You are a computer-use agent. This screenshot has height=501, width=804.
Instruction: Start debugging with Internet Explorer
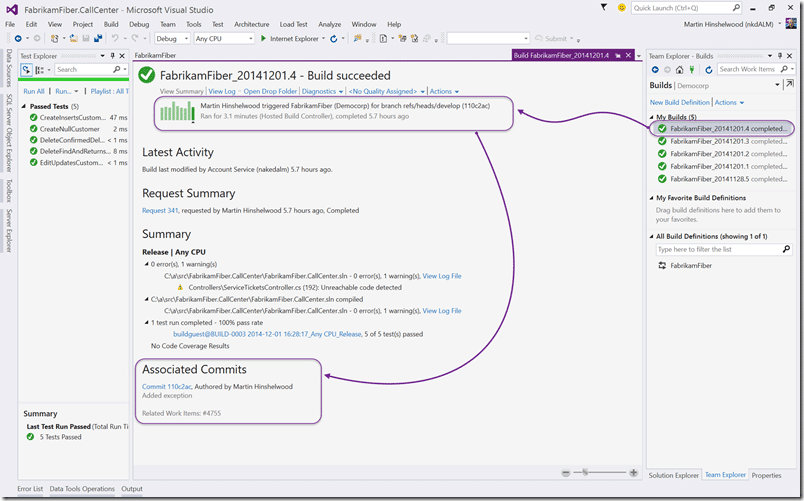(290, 38)
